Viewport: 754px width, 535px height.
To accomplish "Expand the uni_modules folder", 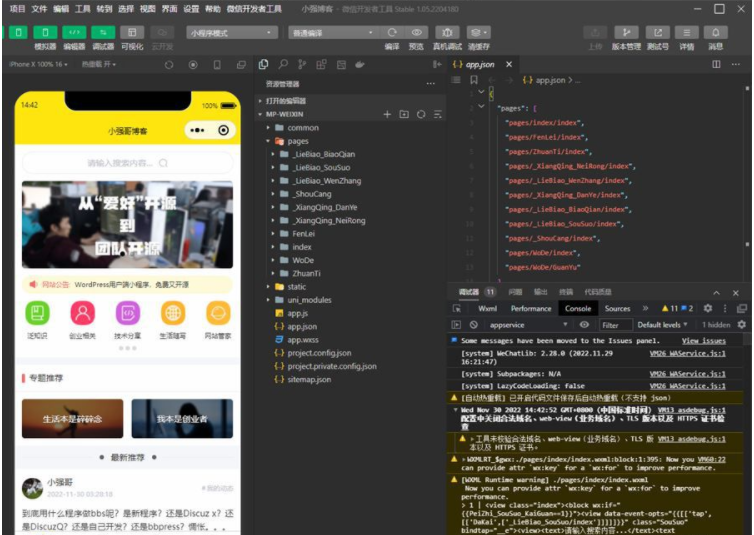I will click(309, 300).
